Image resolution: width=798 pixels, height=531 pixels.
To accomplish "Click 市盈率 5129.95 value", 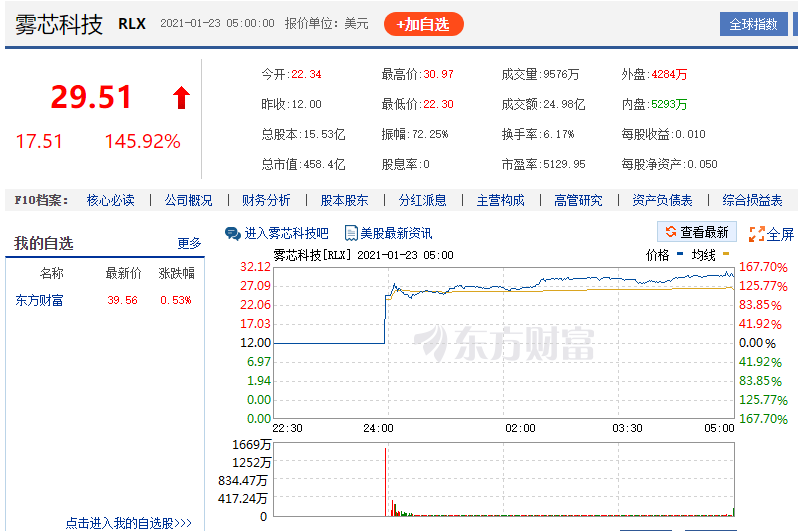I will [x=564, y=164].
